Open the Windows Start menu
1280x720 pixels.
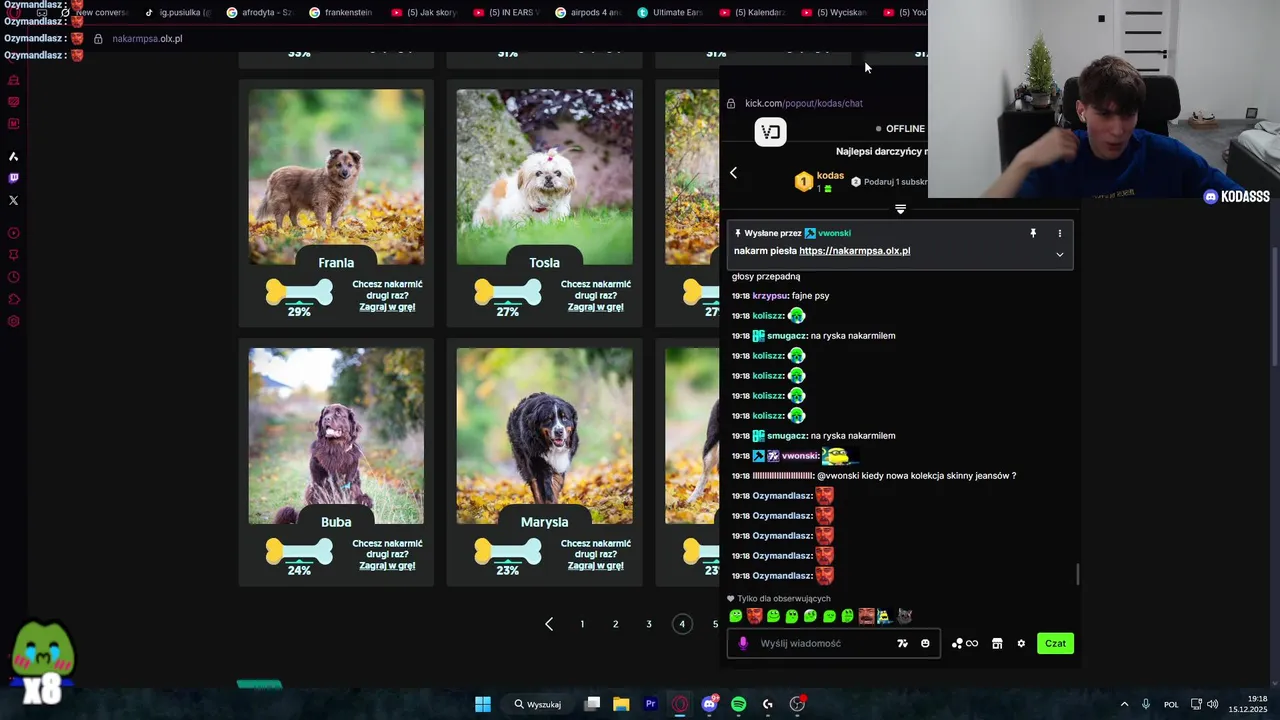(x=482, y=704)
